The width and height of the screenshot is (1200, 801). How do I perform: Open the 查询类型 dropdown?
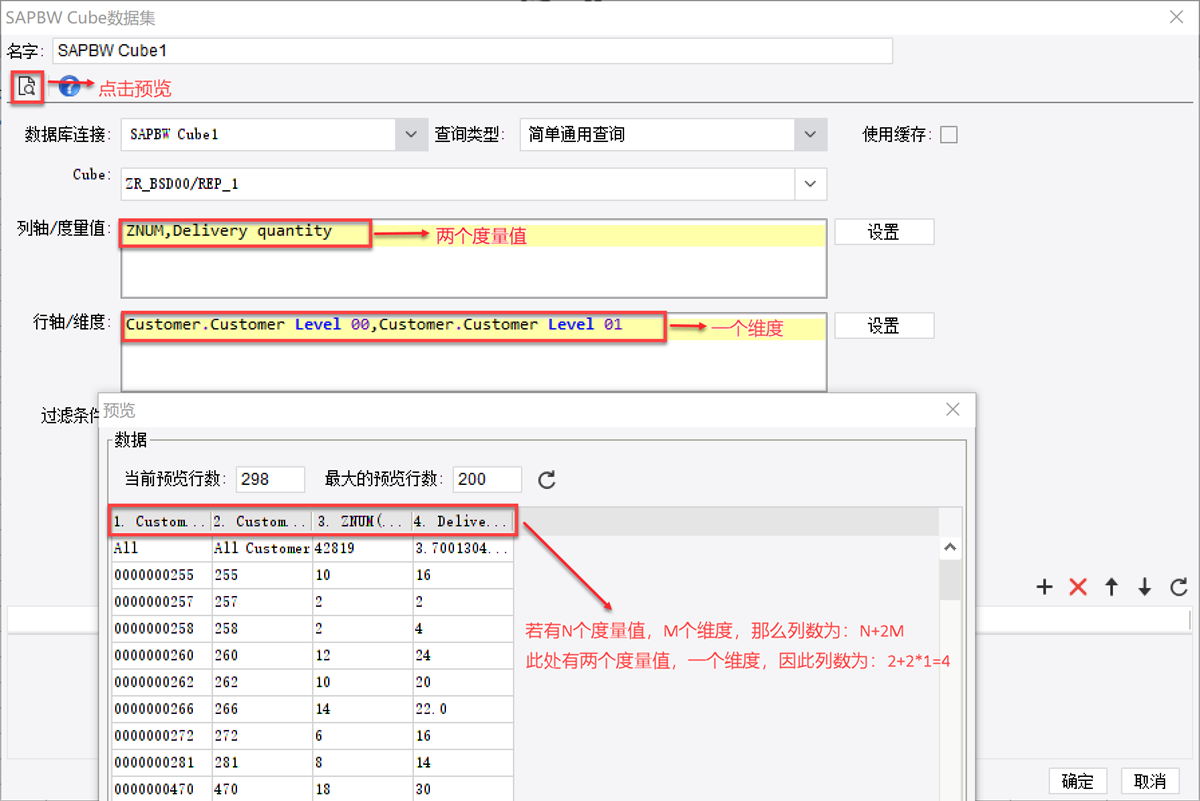tap(811, 134)
